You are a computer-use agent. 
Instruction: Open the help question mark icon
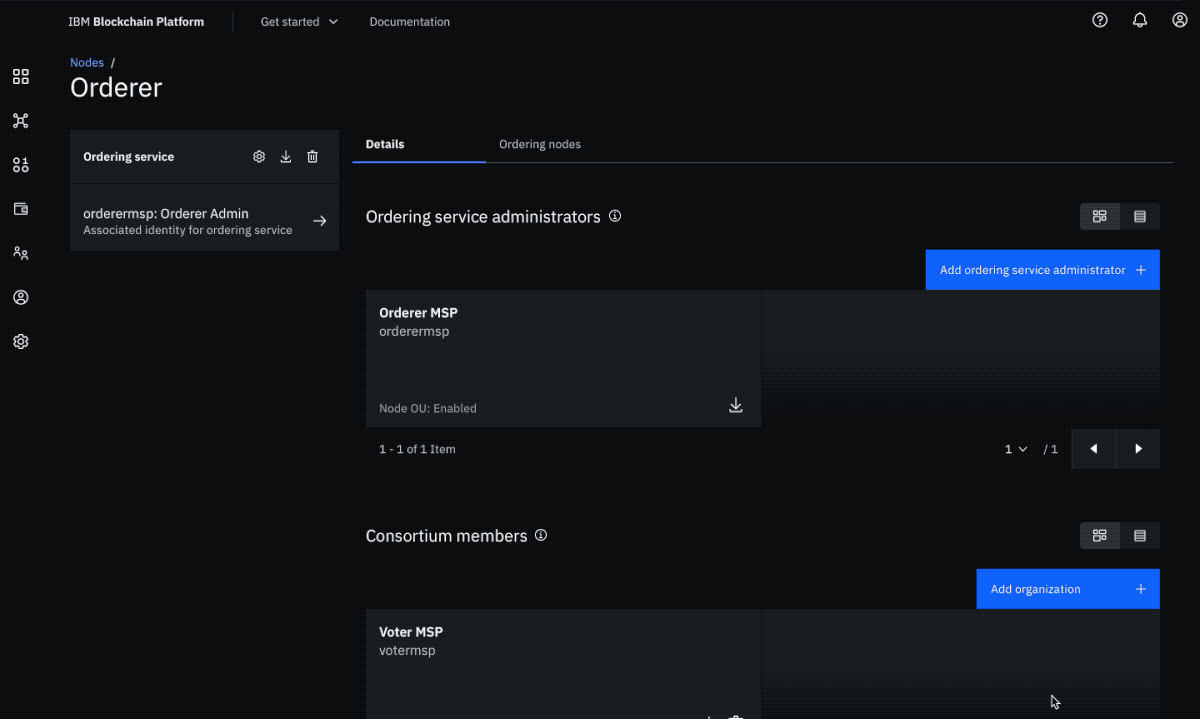click(1100, 20)
